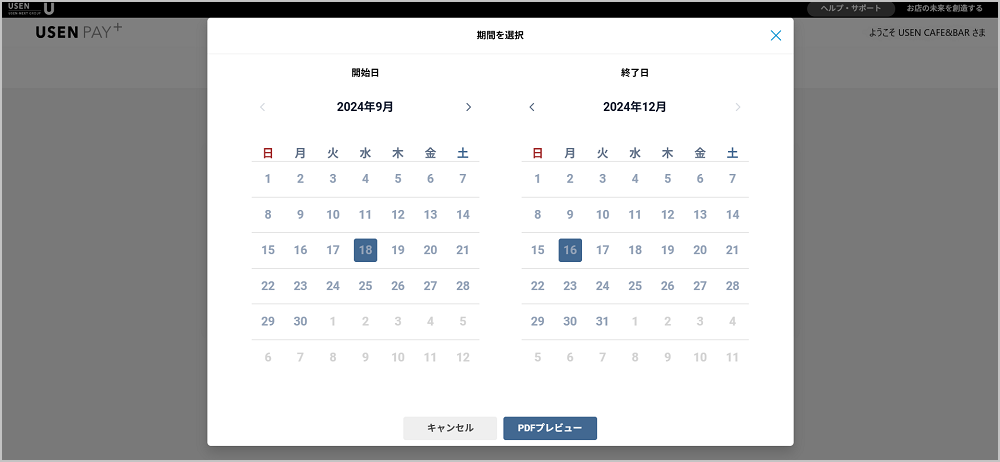Click お店の未来を創造する link in top bar

pyautogui.click(x=944, y=8)
